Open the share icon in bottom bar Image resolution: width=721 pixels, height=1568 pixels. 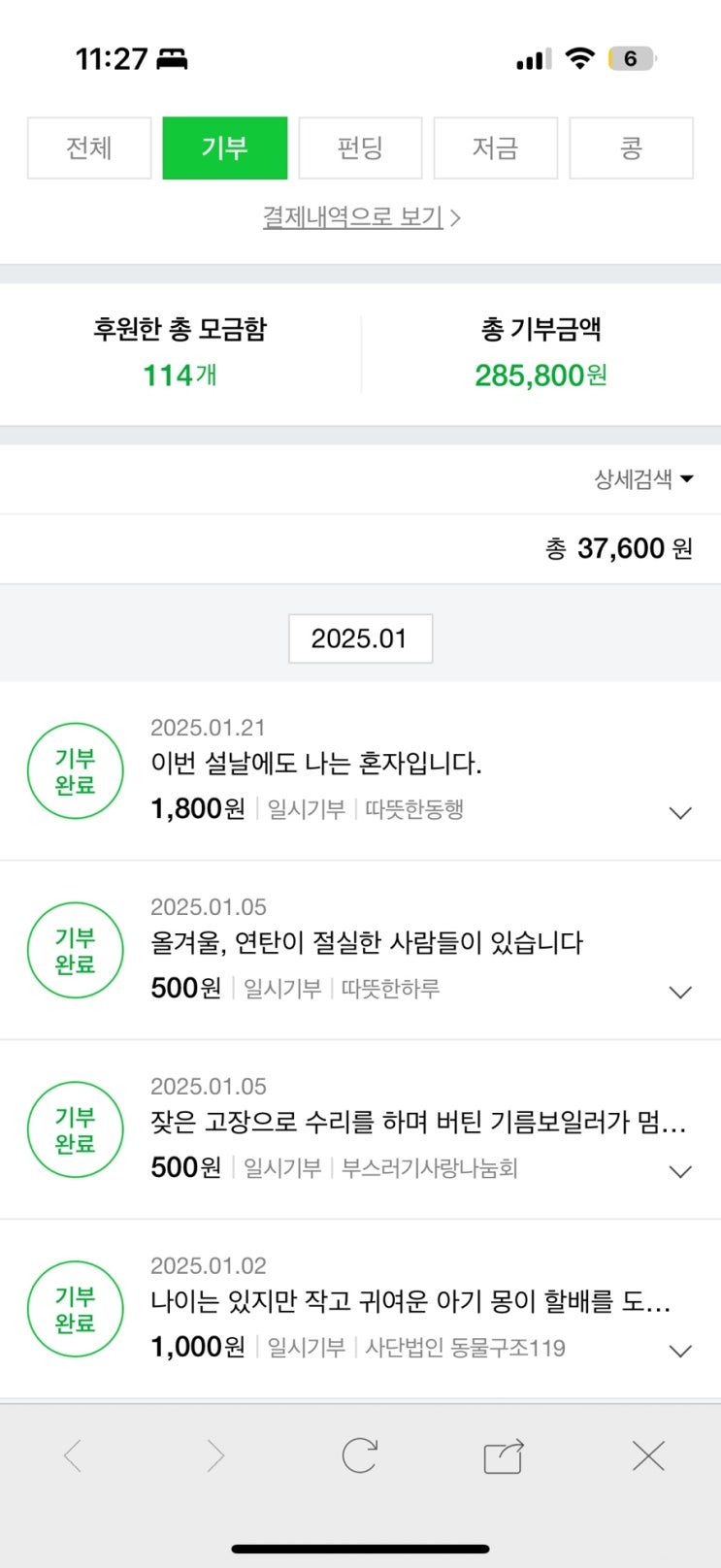point(504,1456)
